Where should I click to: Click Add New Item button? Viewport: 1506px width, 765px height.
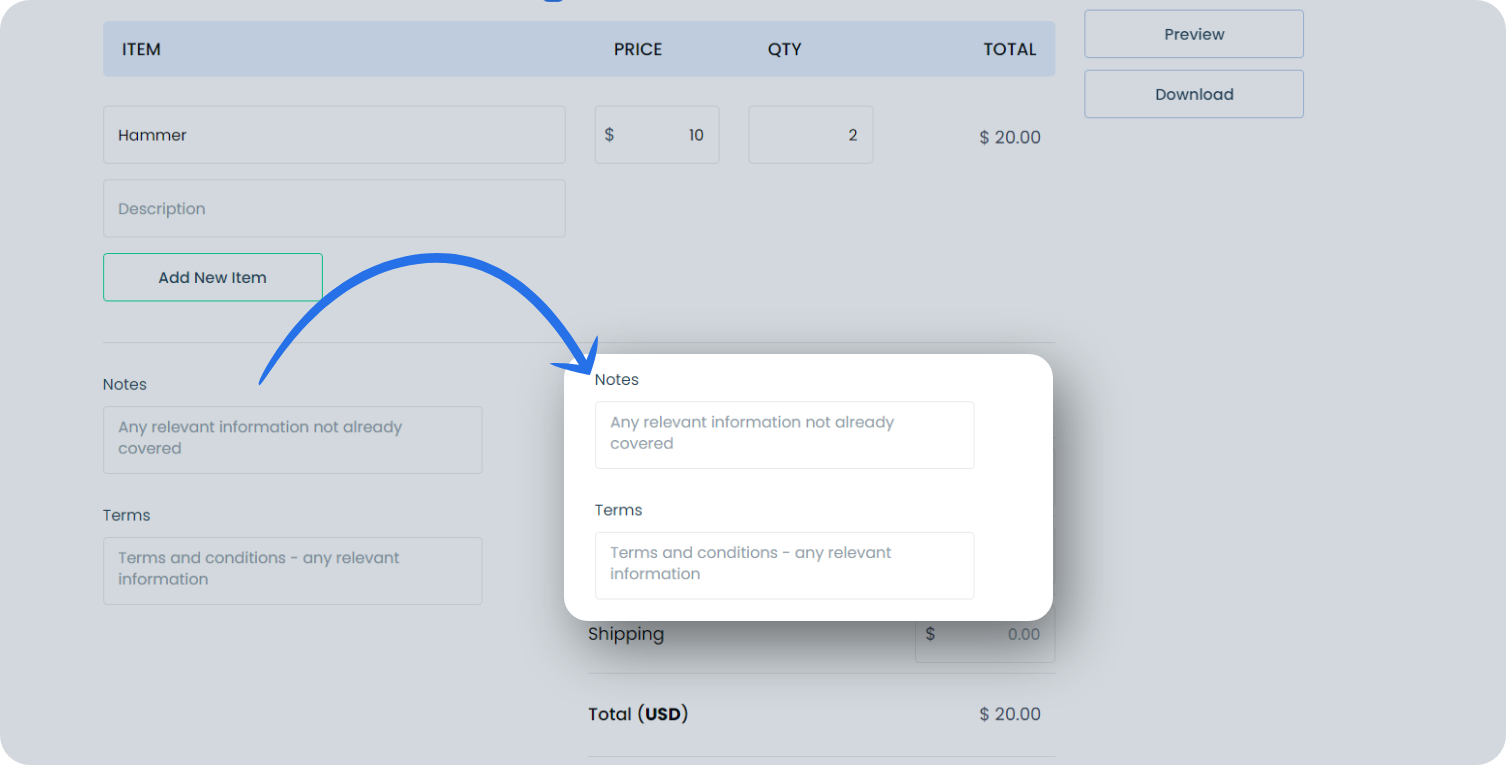pyautogui.click(x=213, y=277)
